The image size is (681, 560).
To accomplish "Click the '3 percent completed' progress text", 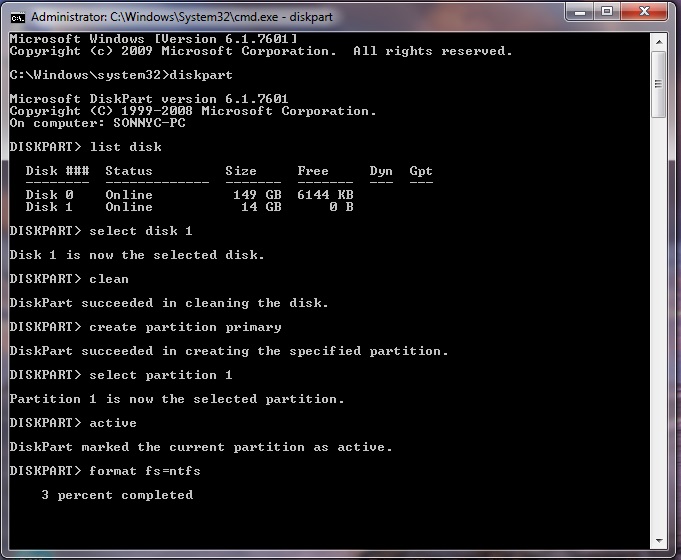I will 117,495.
